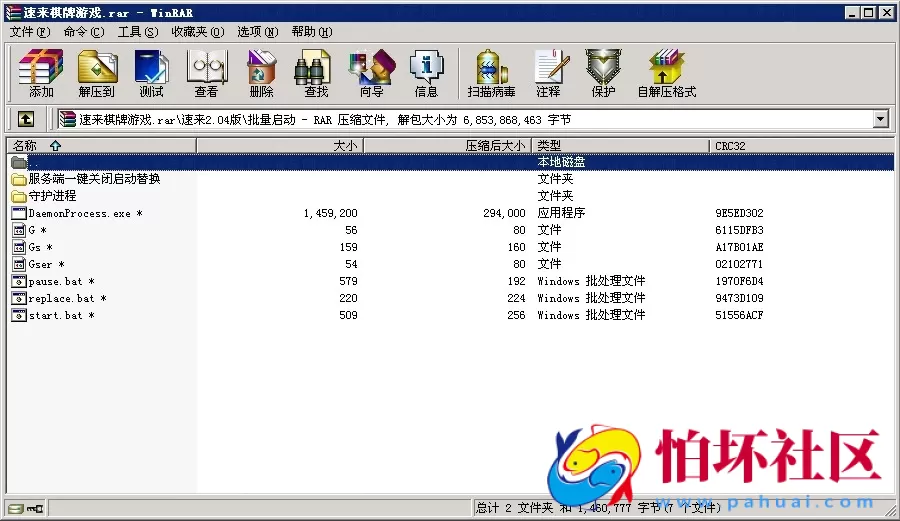900x521 pixels.
Task: Sort by Type (类型) column header
Action: coord(620,146)
